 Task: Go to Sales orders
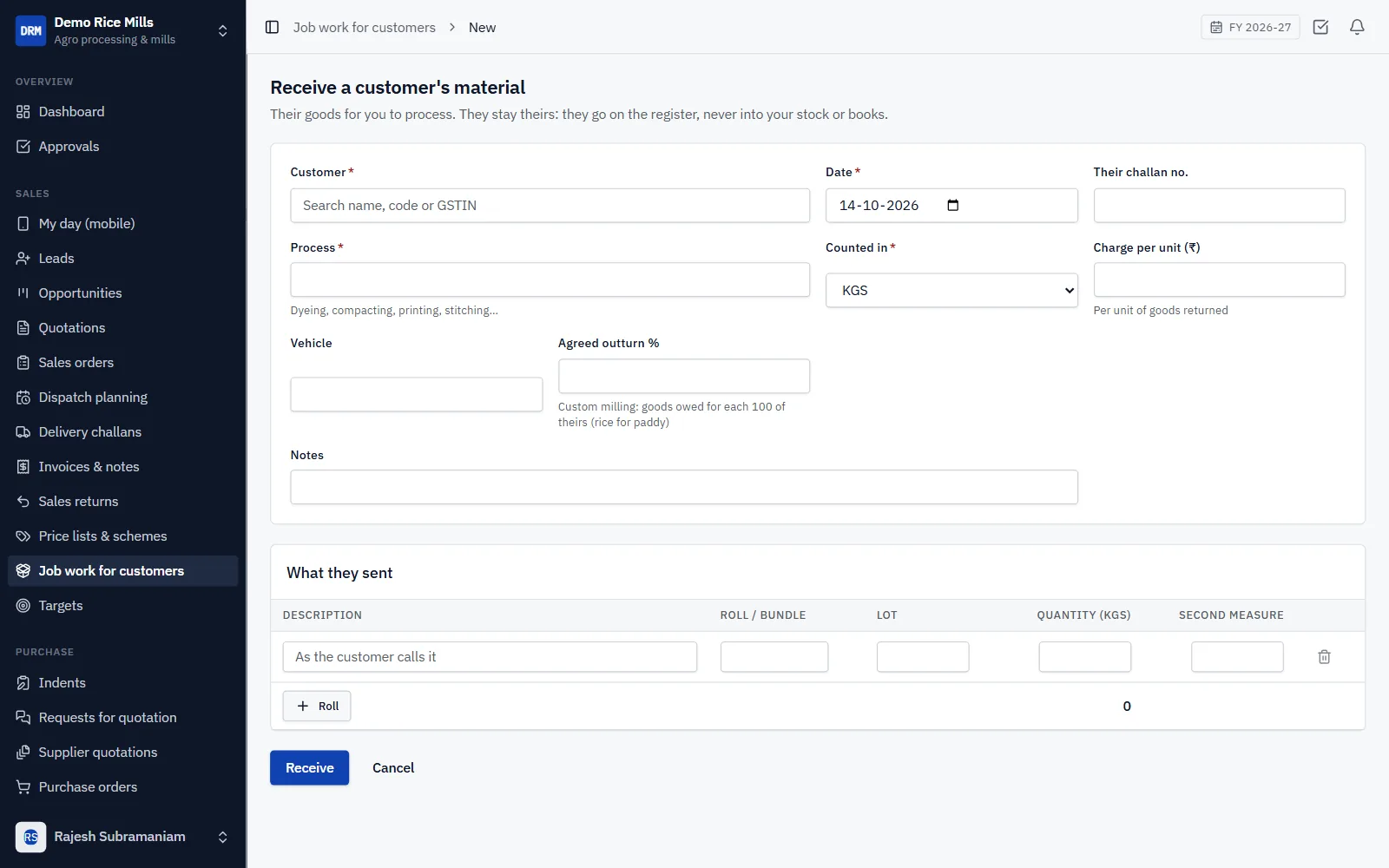122,363
